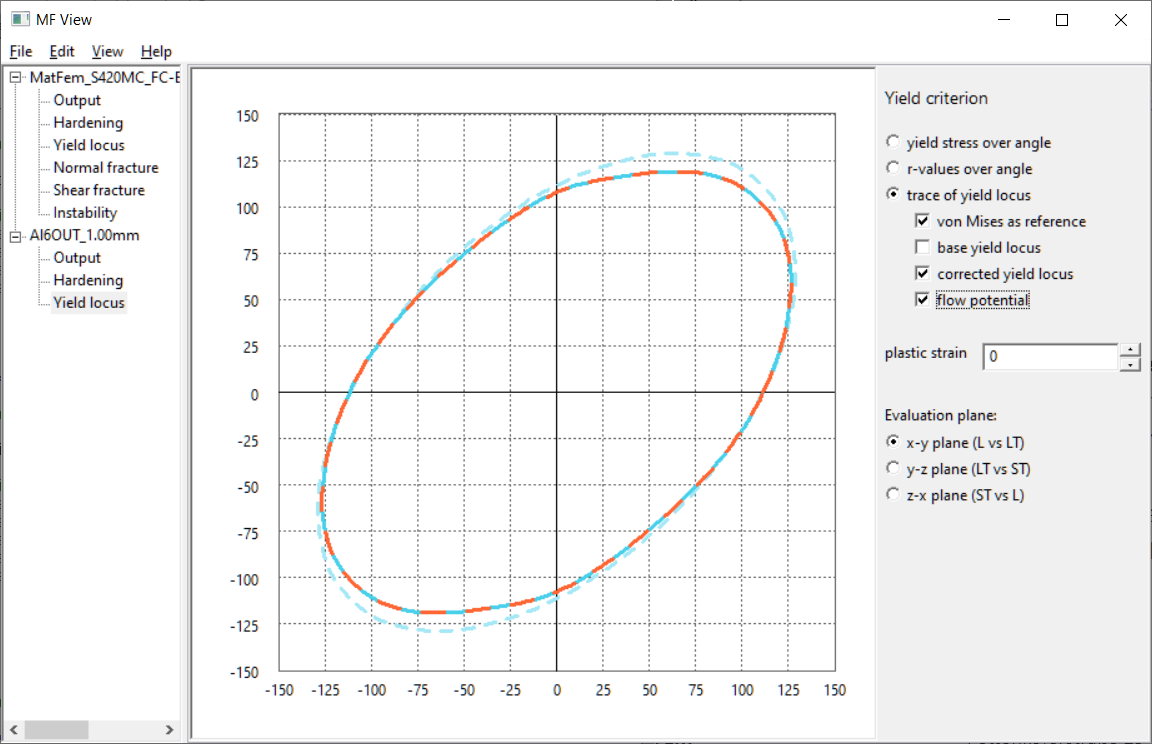Screen dimensions: 1152x744
Task: Disable the flow potential checkbox
Action: point(921,300)
